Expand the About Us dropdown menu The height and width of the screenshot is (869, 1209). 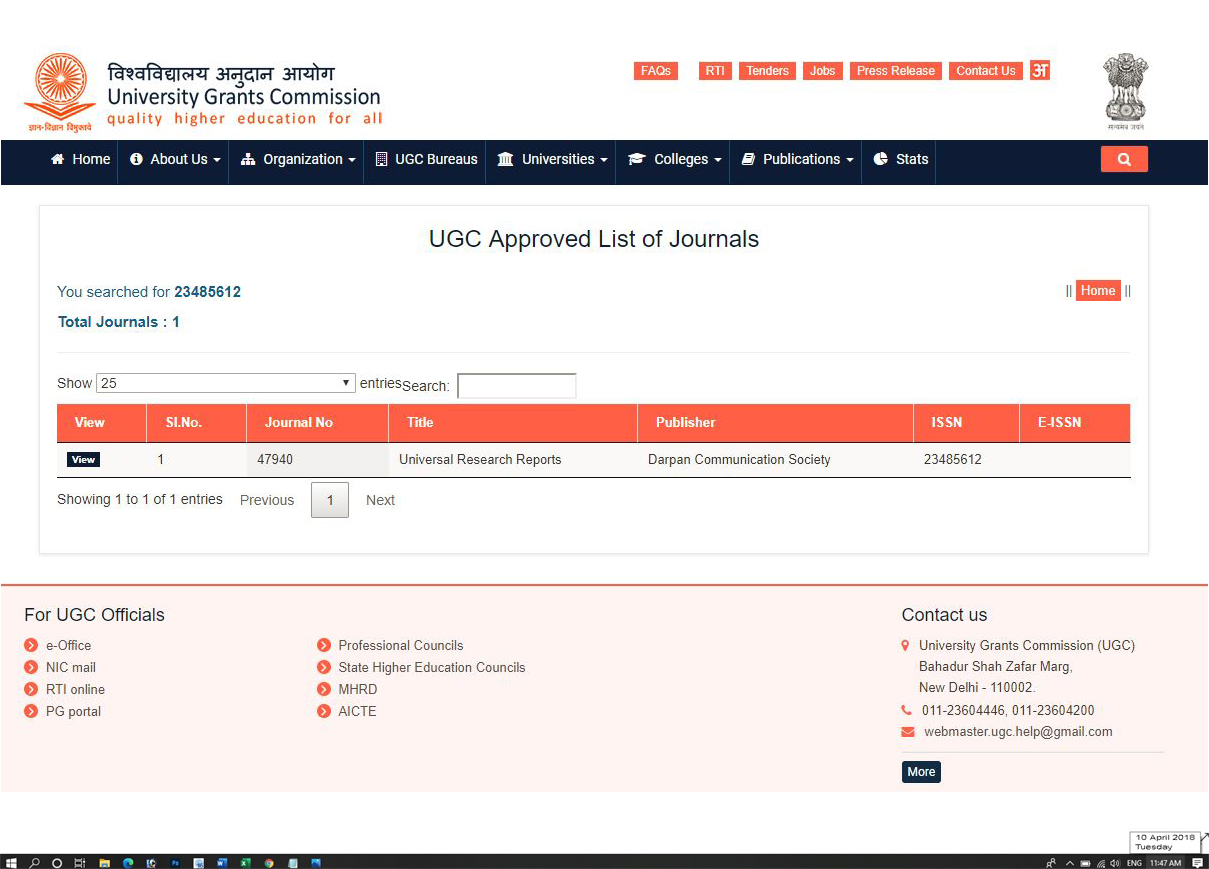coord(175,160)
